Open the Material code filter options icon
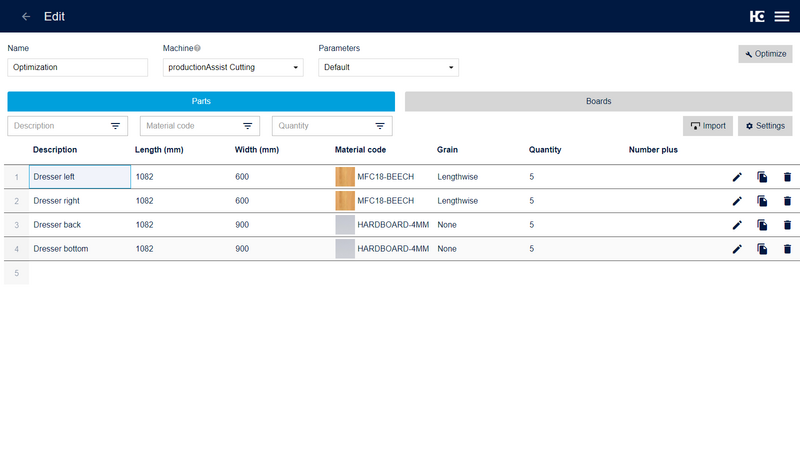Image resolution: width=800 pixels, height=450 pixels. (247, 126)
